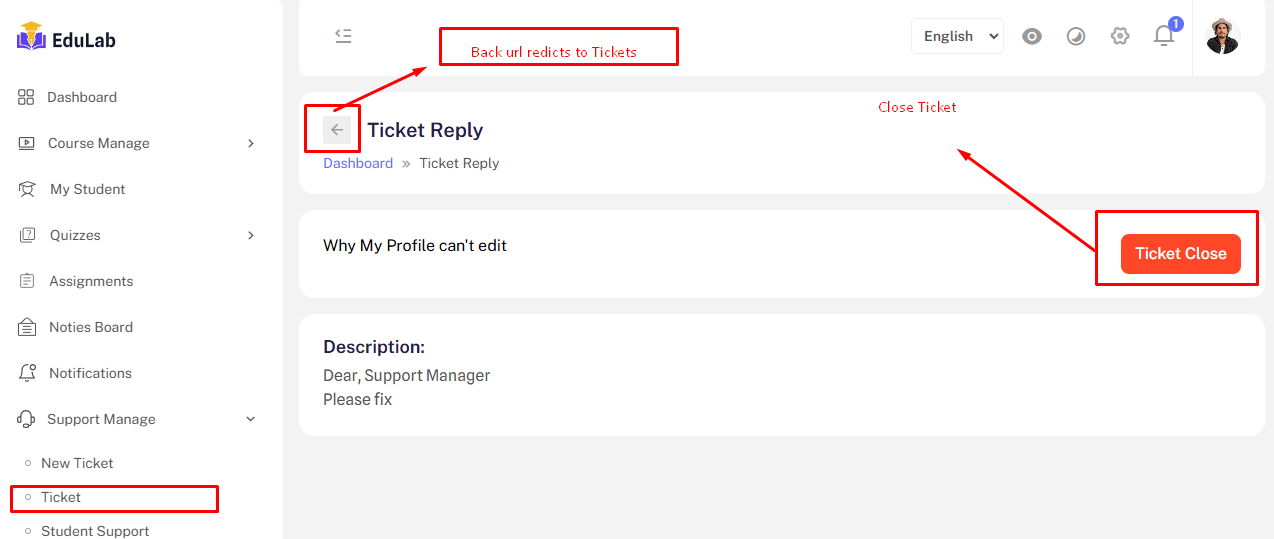
Task: Open the Noties Board page
Action: click(90, 327)
